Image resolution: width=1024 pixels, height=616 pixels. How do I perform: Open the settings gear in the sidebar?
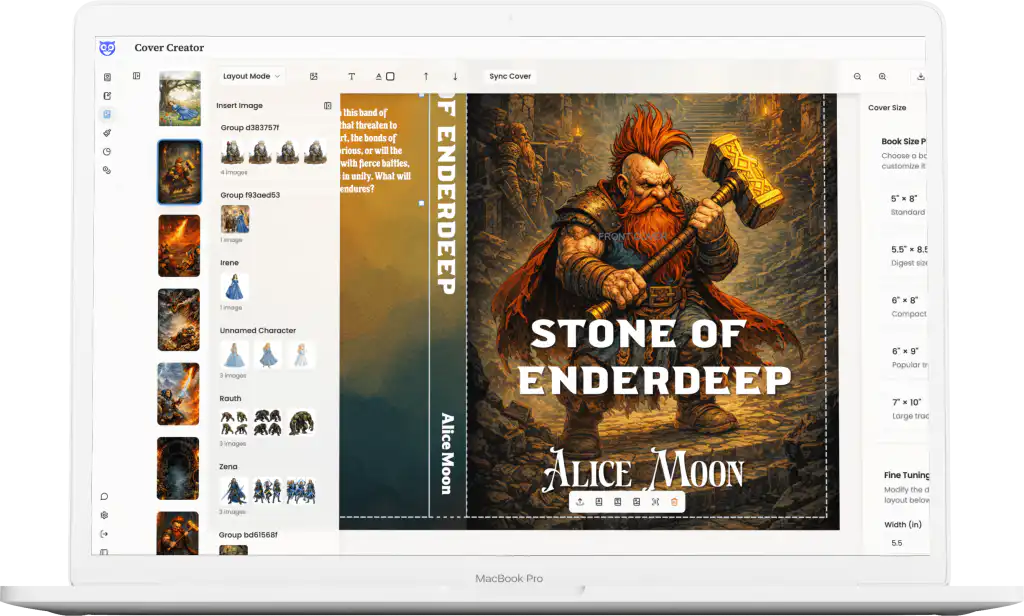[x=104, y=515]
